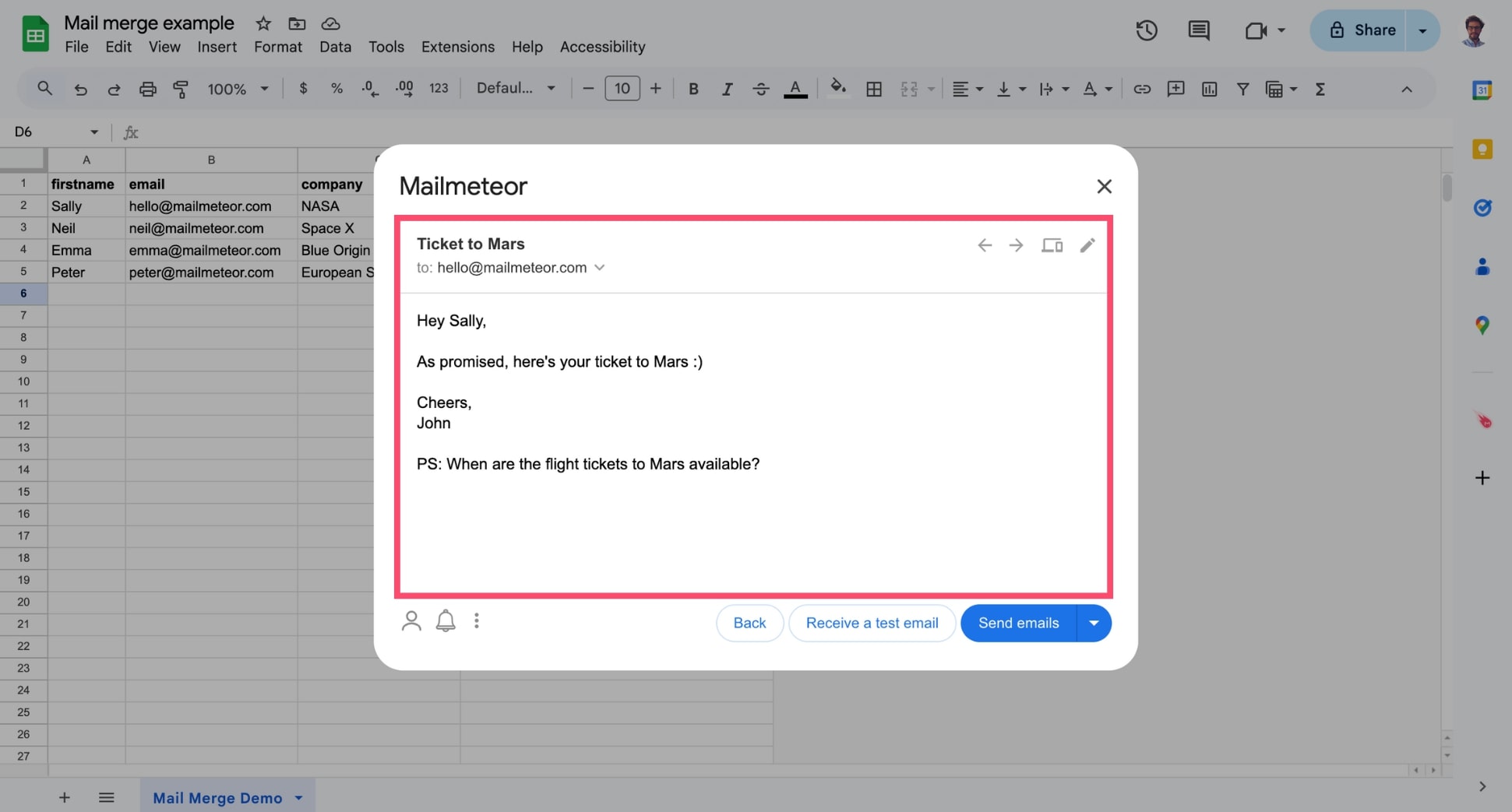Open zoom level 100% dropdown

(238, 89)
